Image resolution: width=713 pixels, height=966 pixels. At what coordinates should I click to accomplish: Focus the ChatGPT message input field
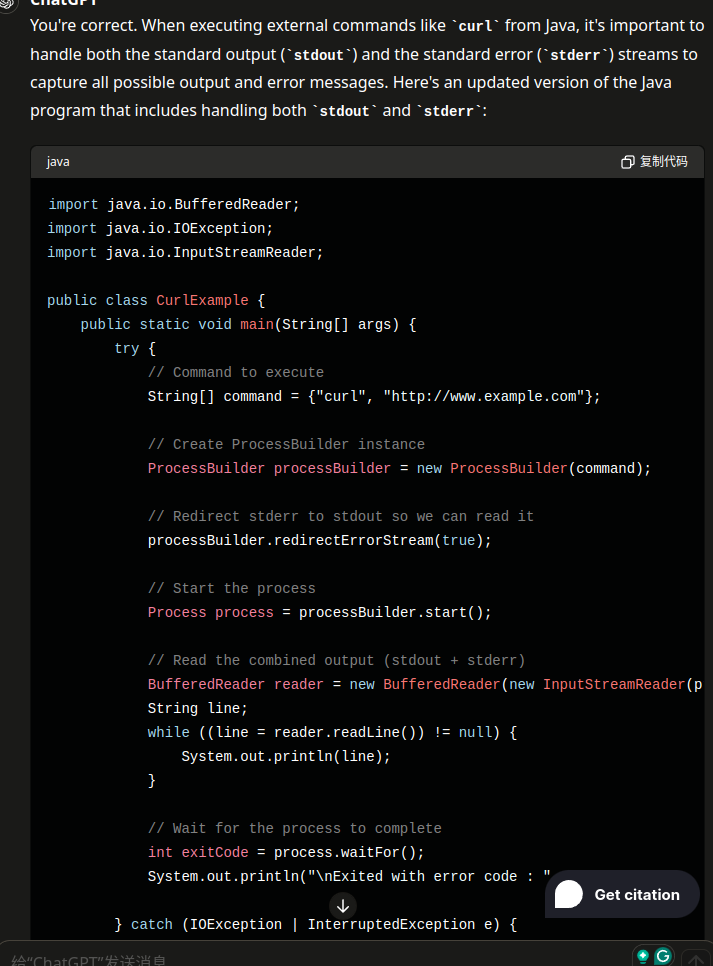[x=300, y=960]
